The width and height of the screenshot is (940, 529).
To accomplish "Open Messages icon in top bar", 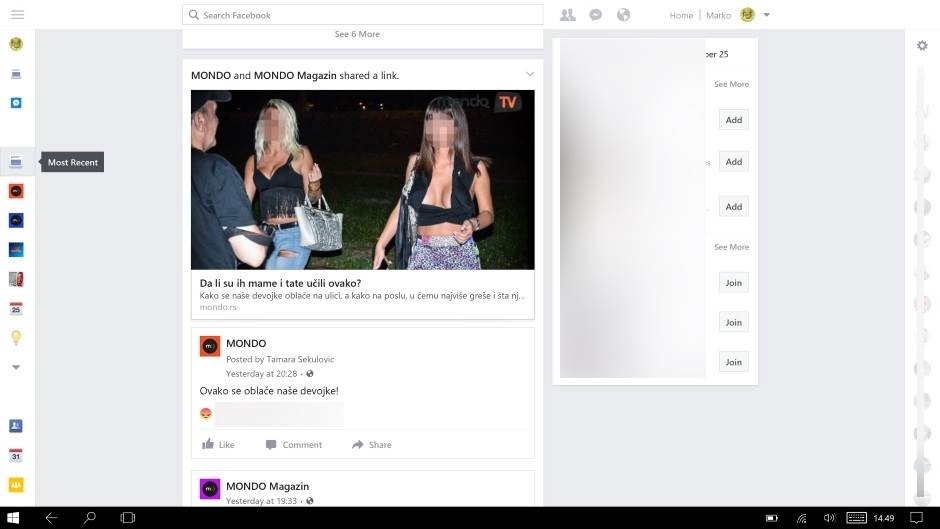I will 596,15.
